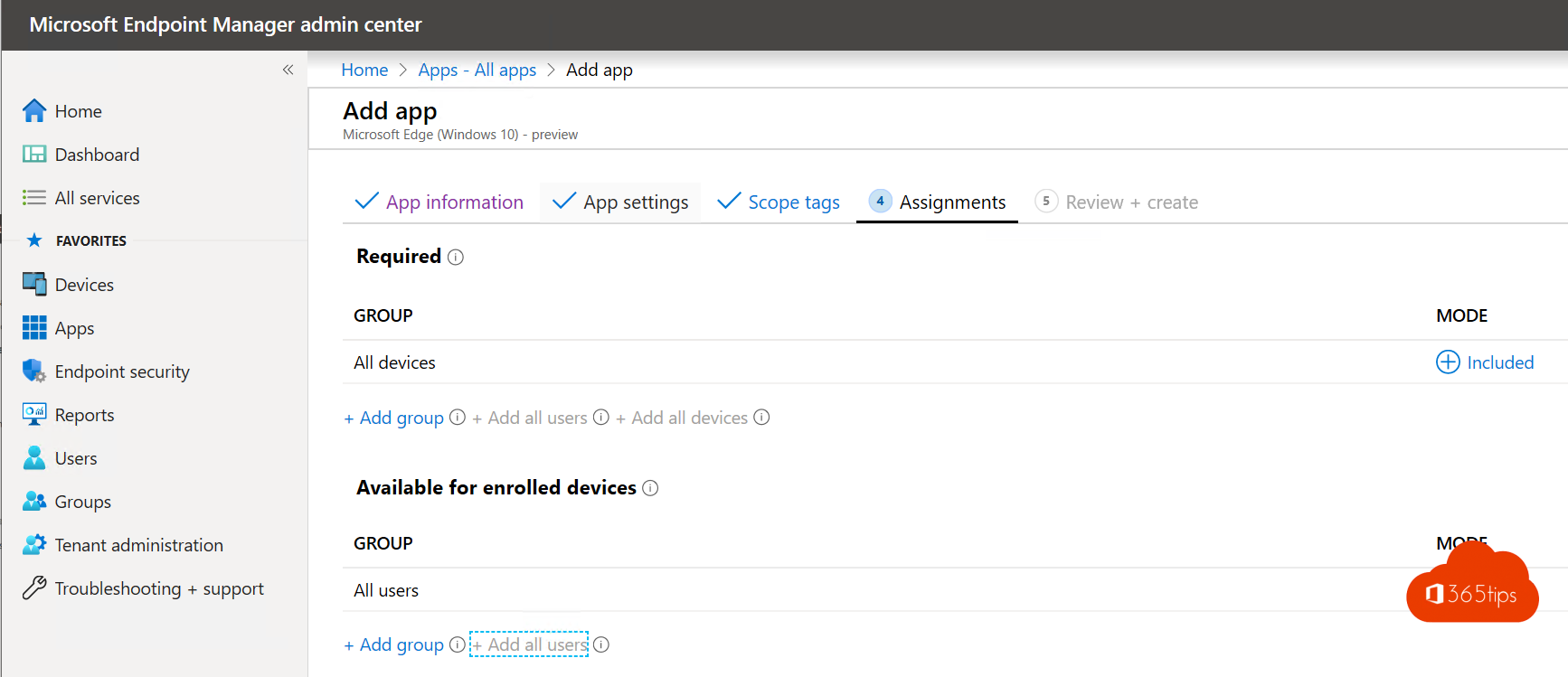Click info icon after Add all devices
The image size is (1568, 677).
tap(761, 418)
